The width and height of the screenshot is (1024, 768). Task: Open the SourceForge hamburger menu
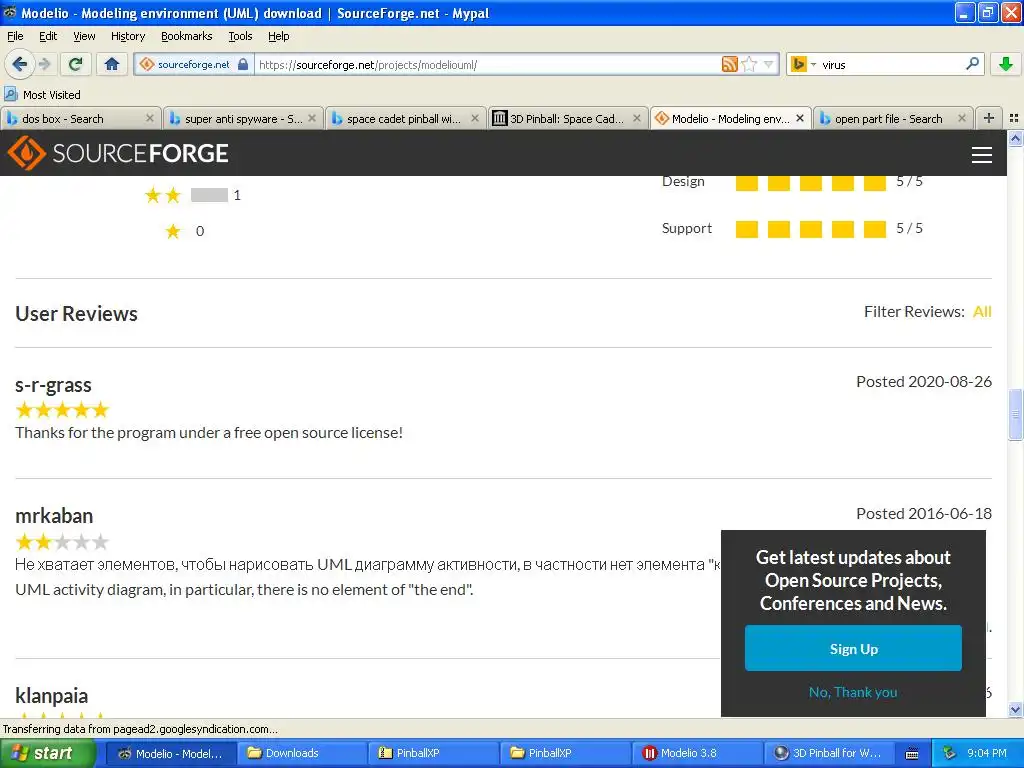pos(982,155)
